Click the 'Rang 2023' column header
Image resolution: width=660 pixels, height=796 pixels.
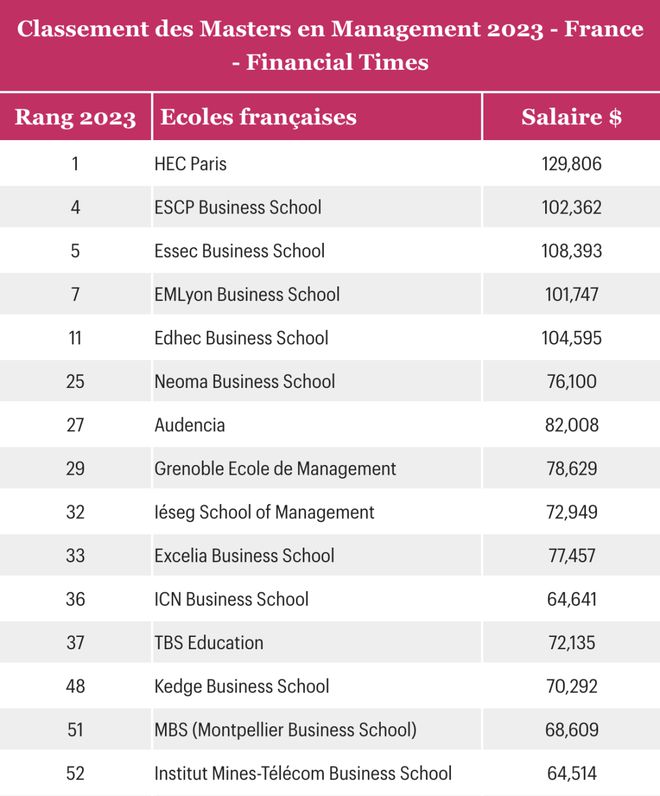click(x=75, y=117)
